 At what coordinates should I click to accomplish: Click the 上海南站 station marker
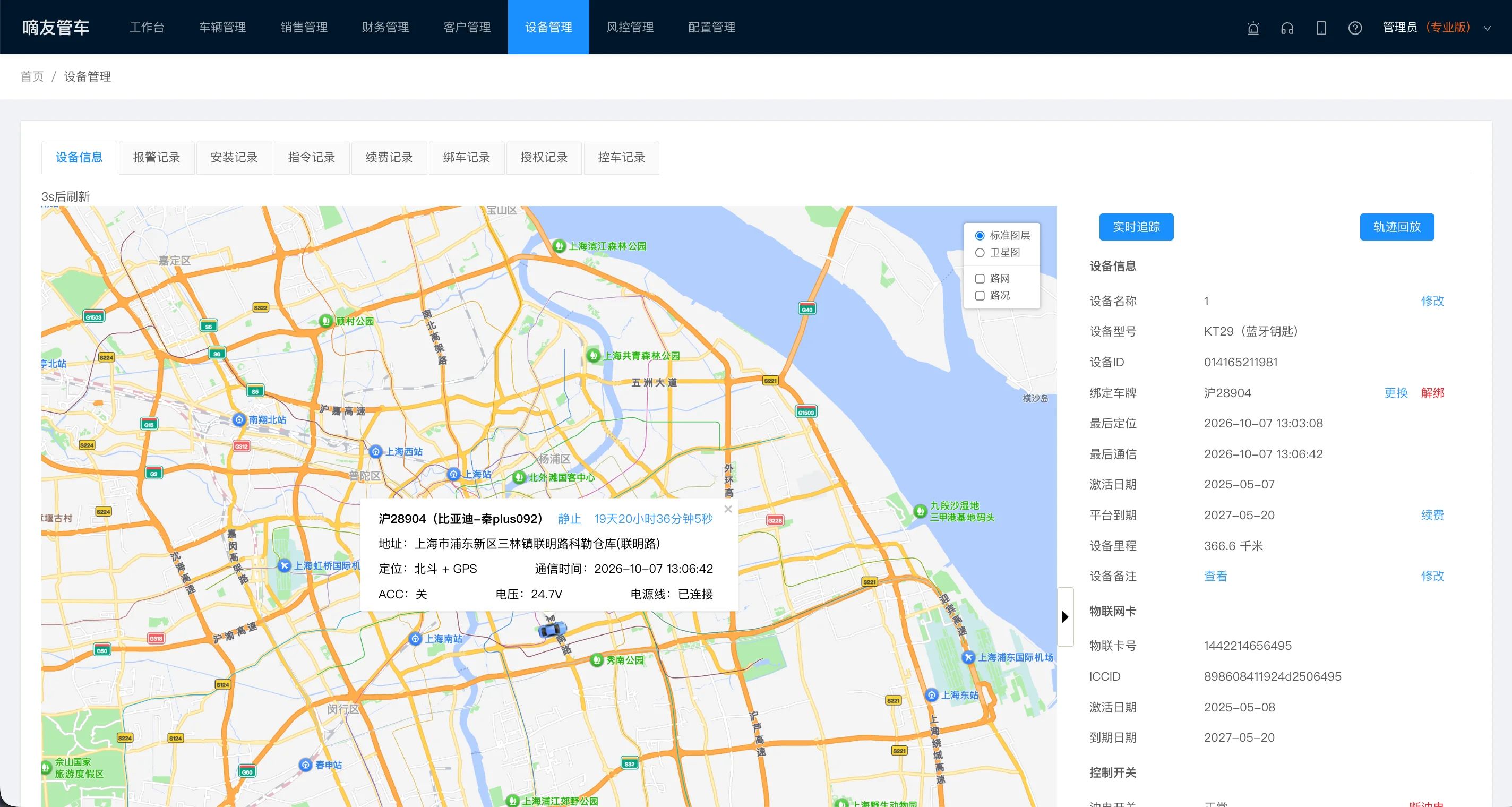click(x=415, y=639)
